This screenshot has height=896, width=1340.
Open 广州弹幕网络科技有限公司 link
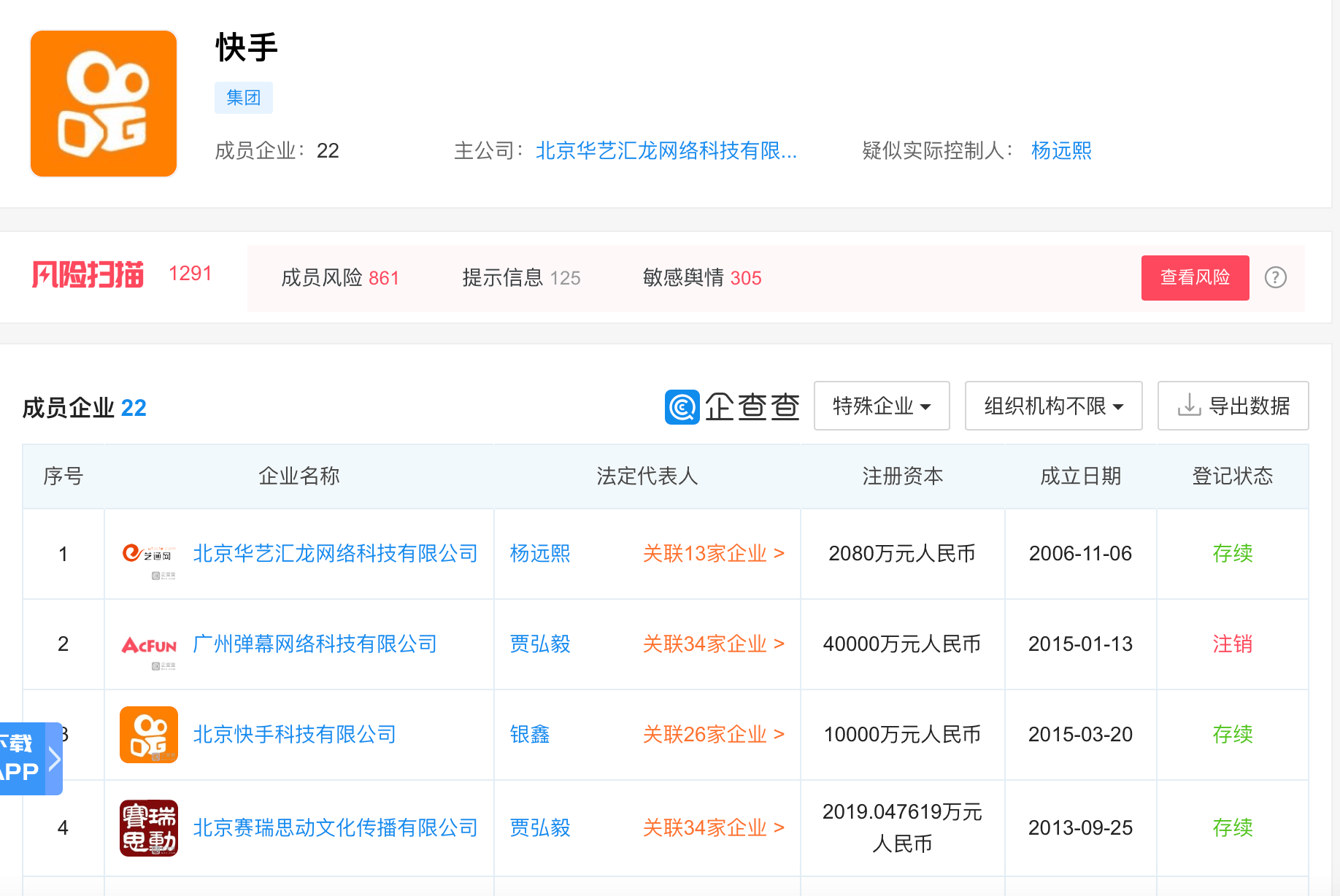315,644
